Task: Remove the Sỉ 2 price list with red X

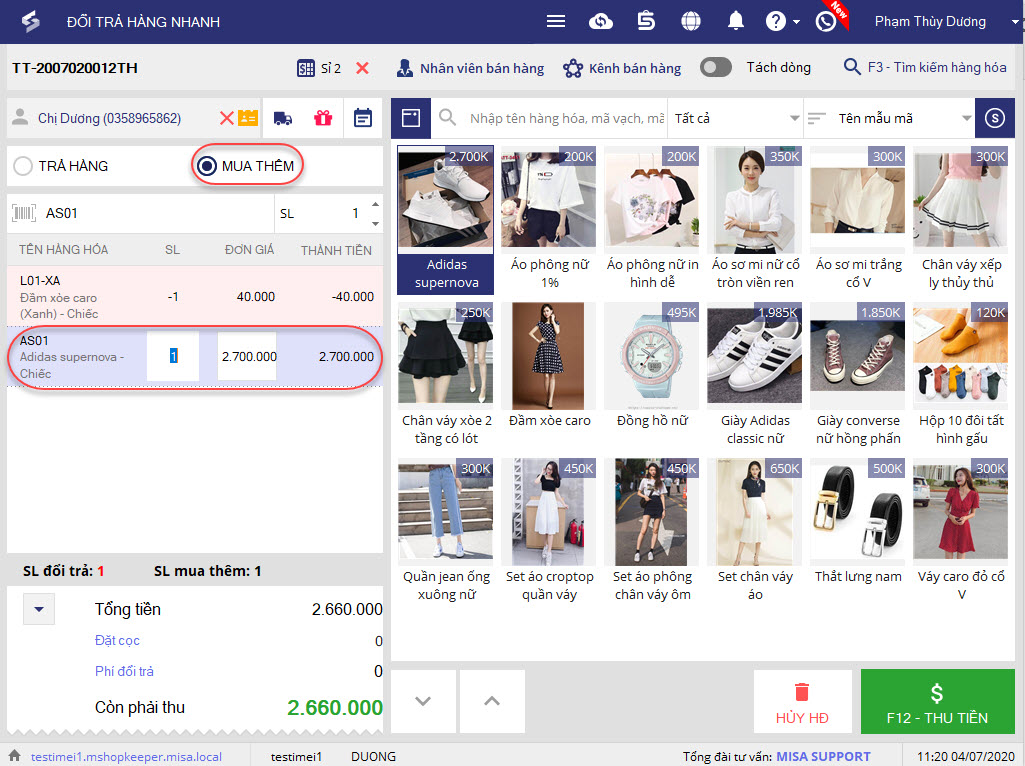Action: tap(362, 68)
